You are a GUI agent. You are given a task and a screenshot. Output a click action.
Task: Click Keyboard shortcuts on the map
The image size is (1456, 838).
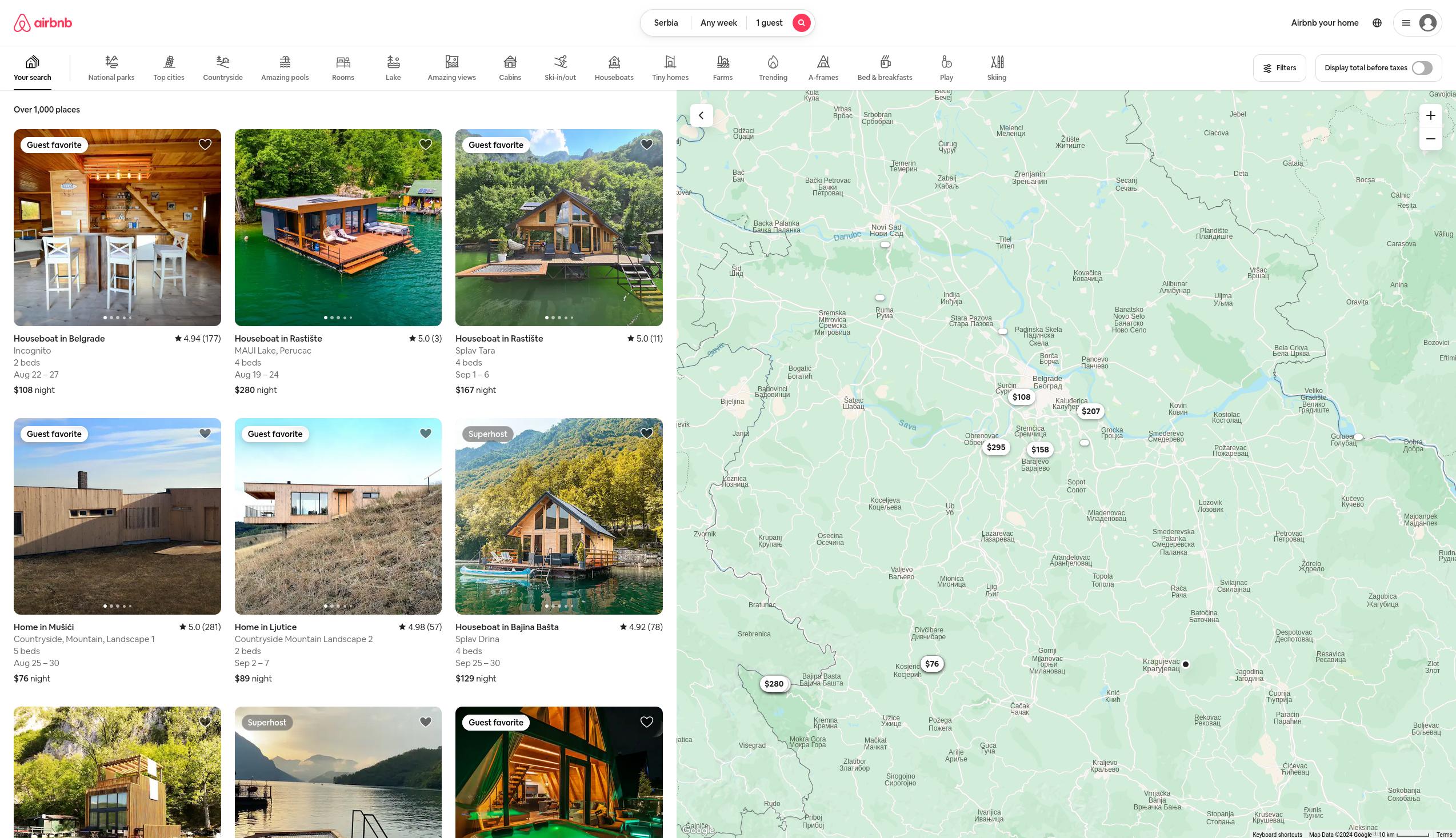[1277, 835]
